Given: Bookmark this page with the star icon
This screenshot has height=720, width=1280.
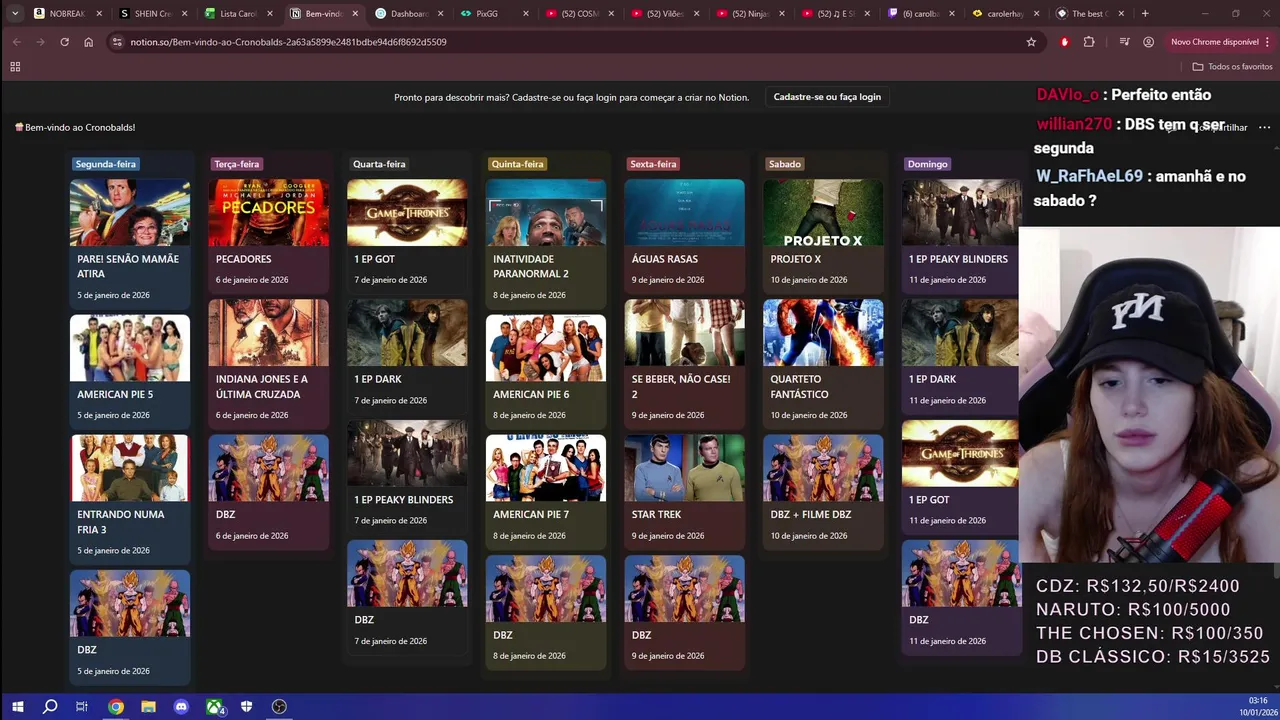Looking at the screenshot, I should [1031, 42].
